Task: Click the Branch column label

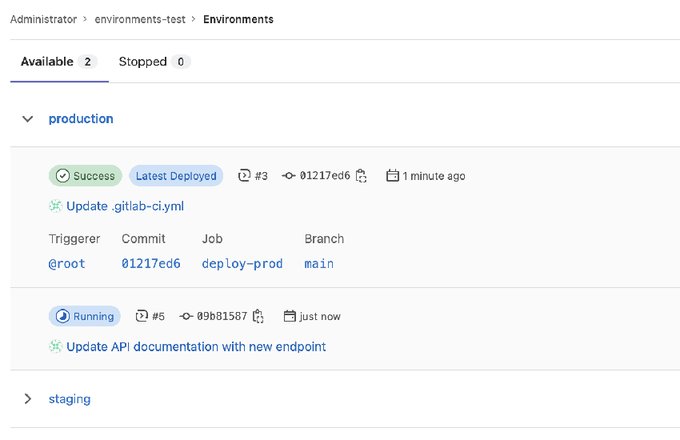Action: (x=324, y=239)
